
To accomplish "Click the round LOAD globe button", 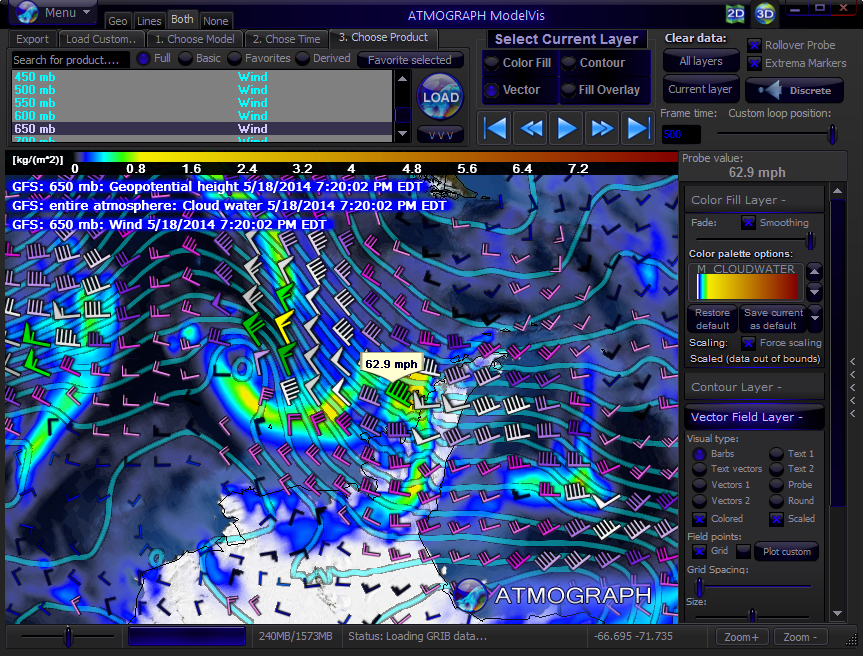I will 440,97.
